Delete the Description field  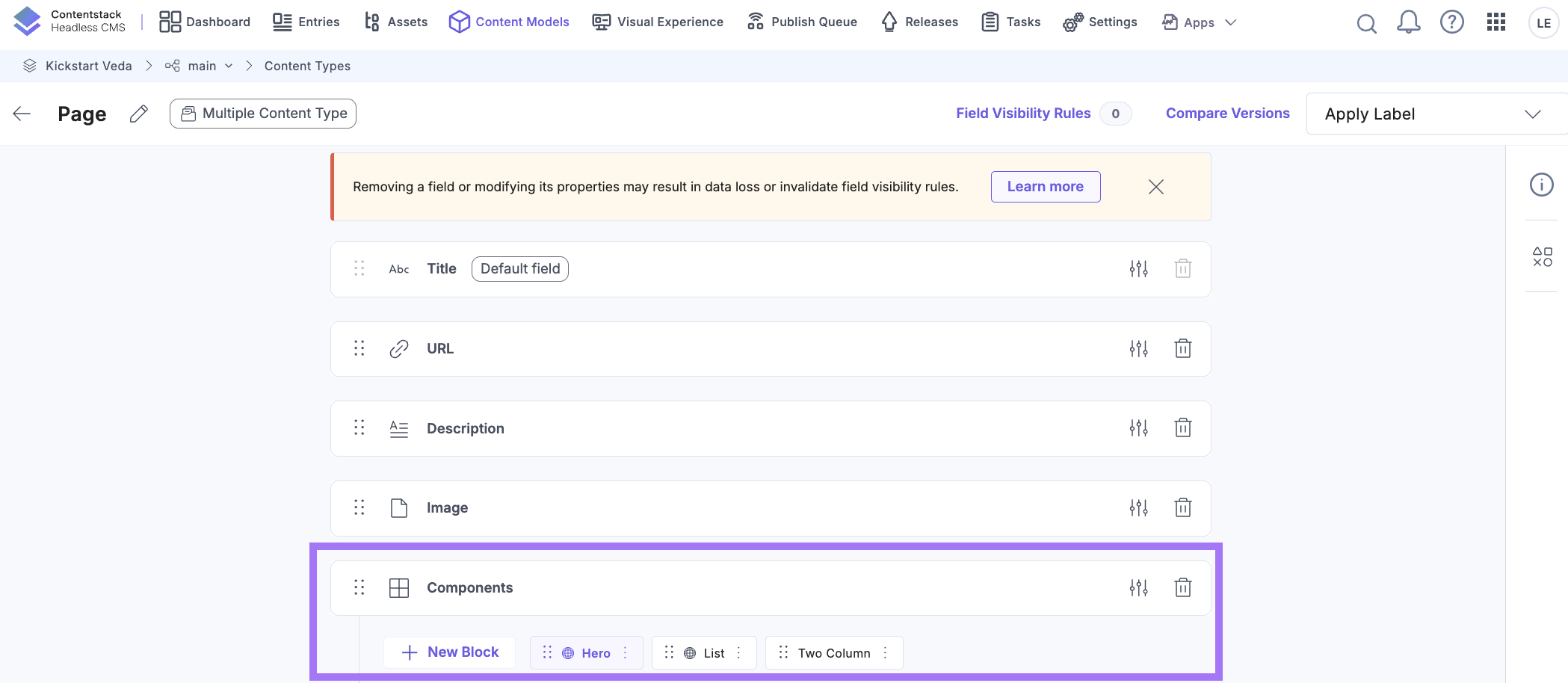tap(1183, 427)
